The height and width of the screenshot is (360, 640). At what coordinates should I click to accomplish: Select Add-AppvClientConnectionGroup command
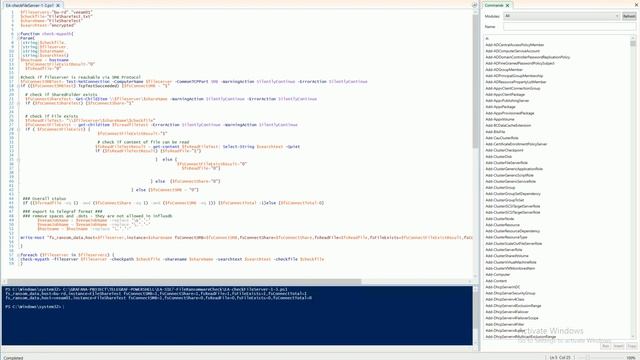513,88
